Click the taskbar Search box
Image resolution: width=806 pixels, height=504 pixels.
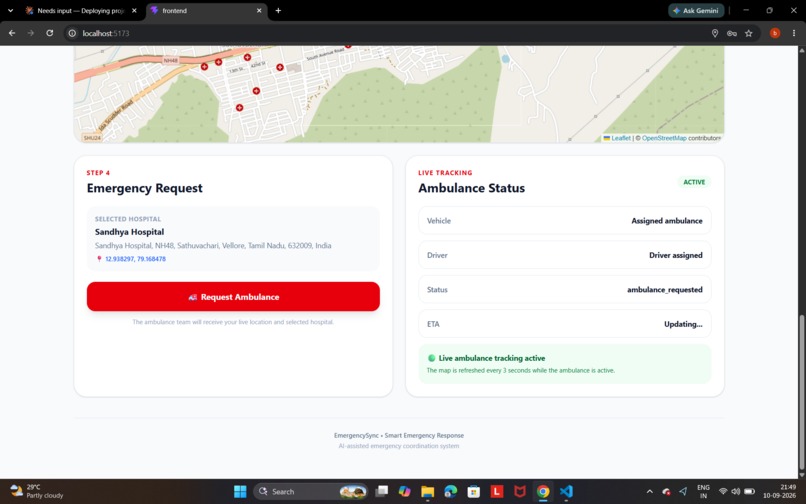tap(310, 491)
